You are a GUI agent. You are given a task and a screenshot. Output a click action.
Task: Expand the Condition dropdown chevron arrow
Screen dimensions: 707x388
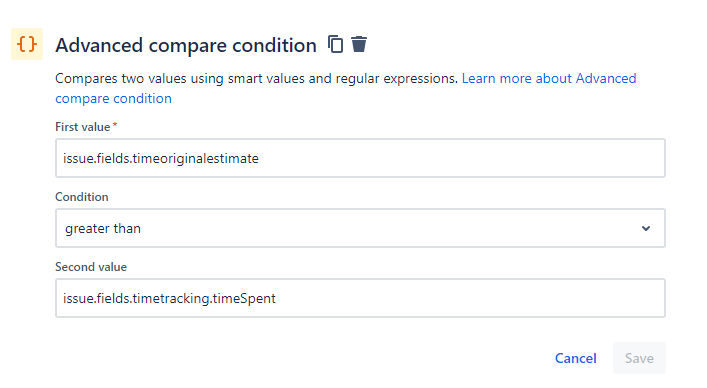pos(646,228)
